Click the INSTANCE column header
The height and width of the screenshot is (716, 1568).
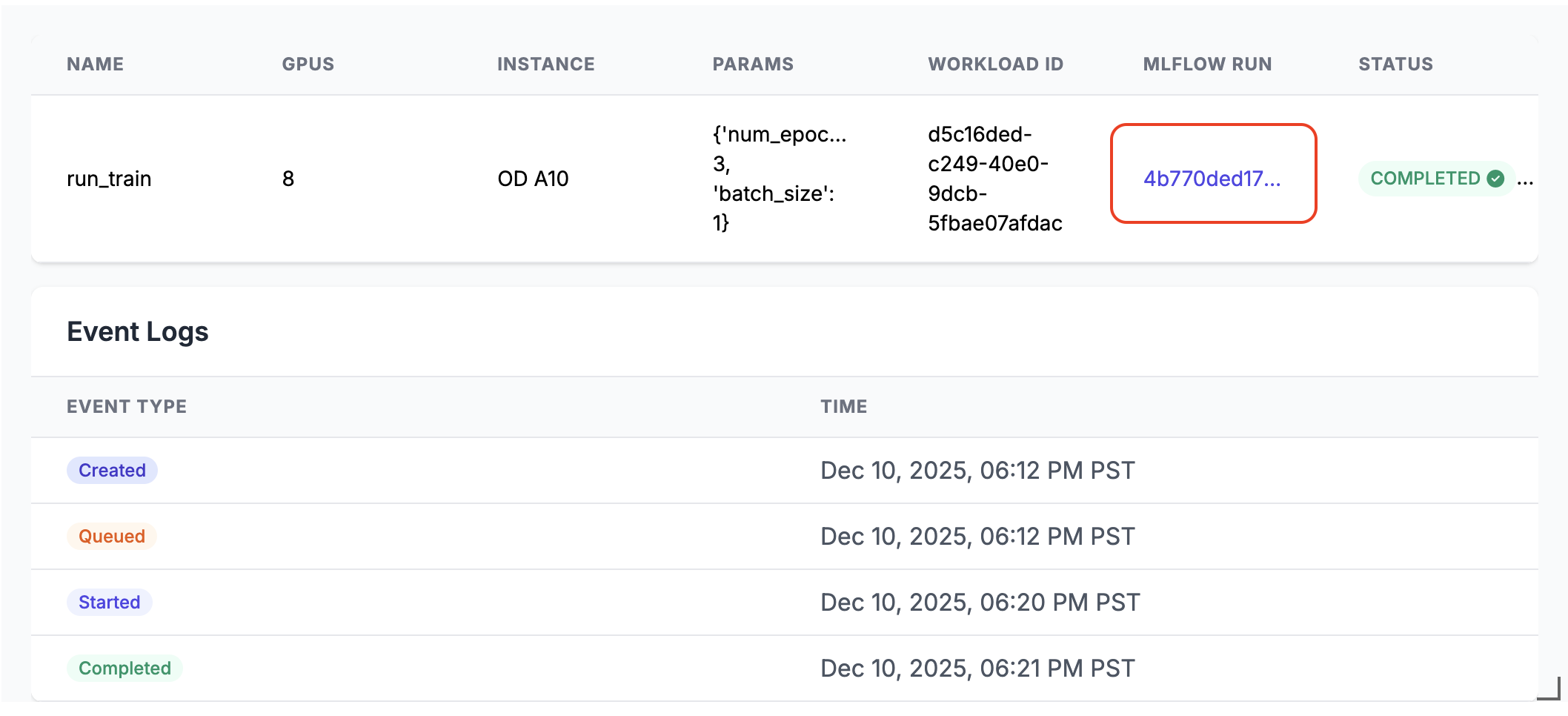tap(545, 64)
